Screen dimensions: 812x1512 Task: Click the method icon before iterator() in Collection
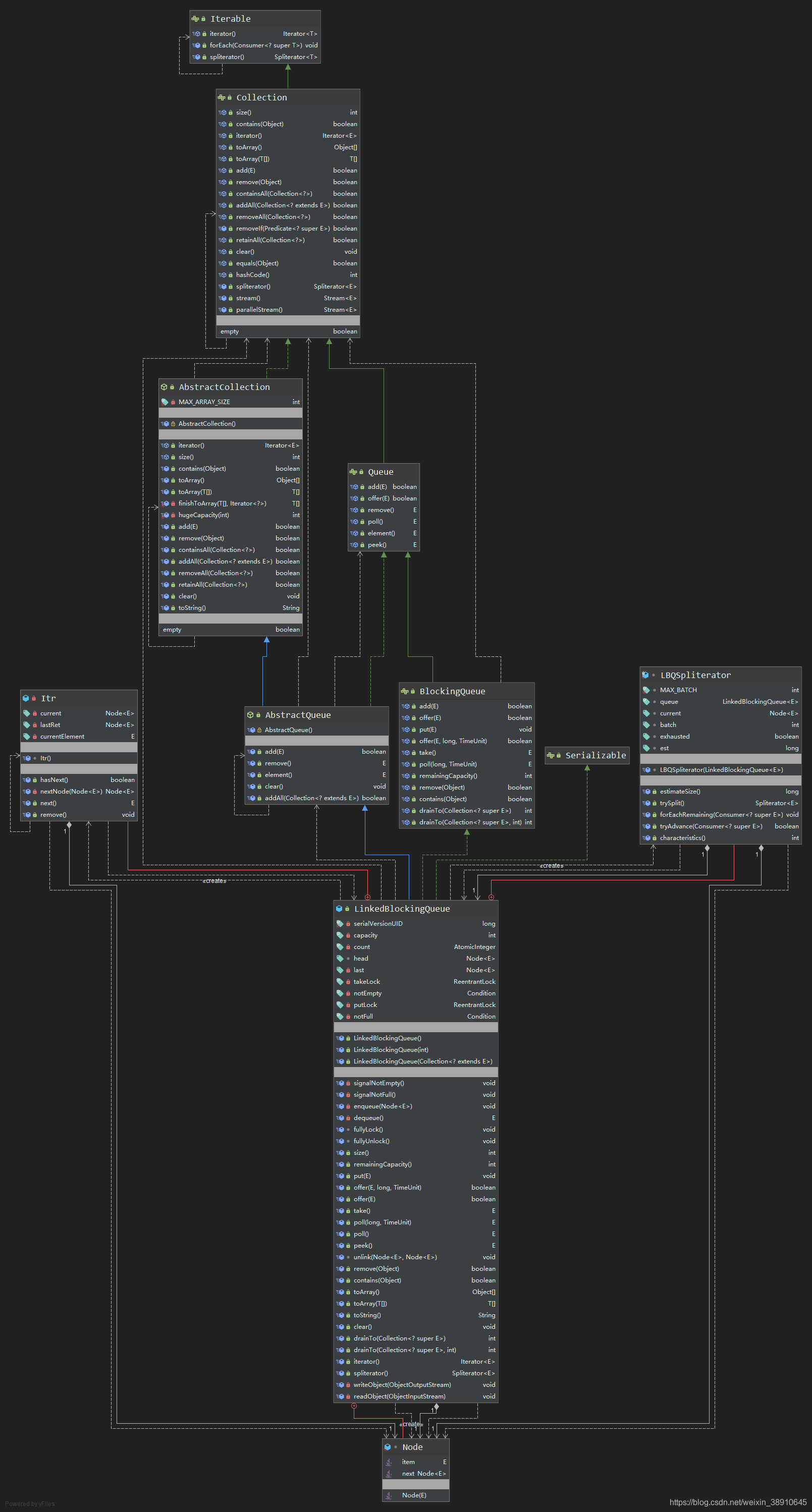pyautogui.click(x=223, y=136)
